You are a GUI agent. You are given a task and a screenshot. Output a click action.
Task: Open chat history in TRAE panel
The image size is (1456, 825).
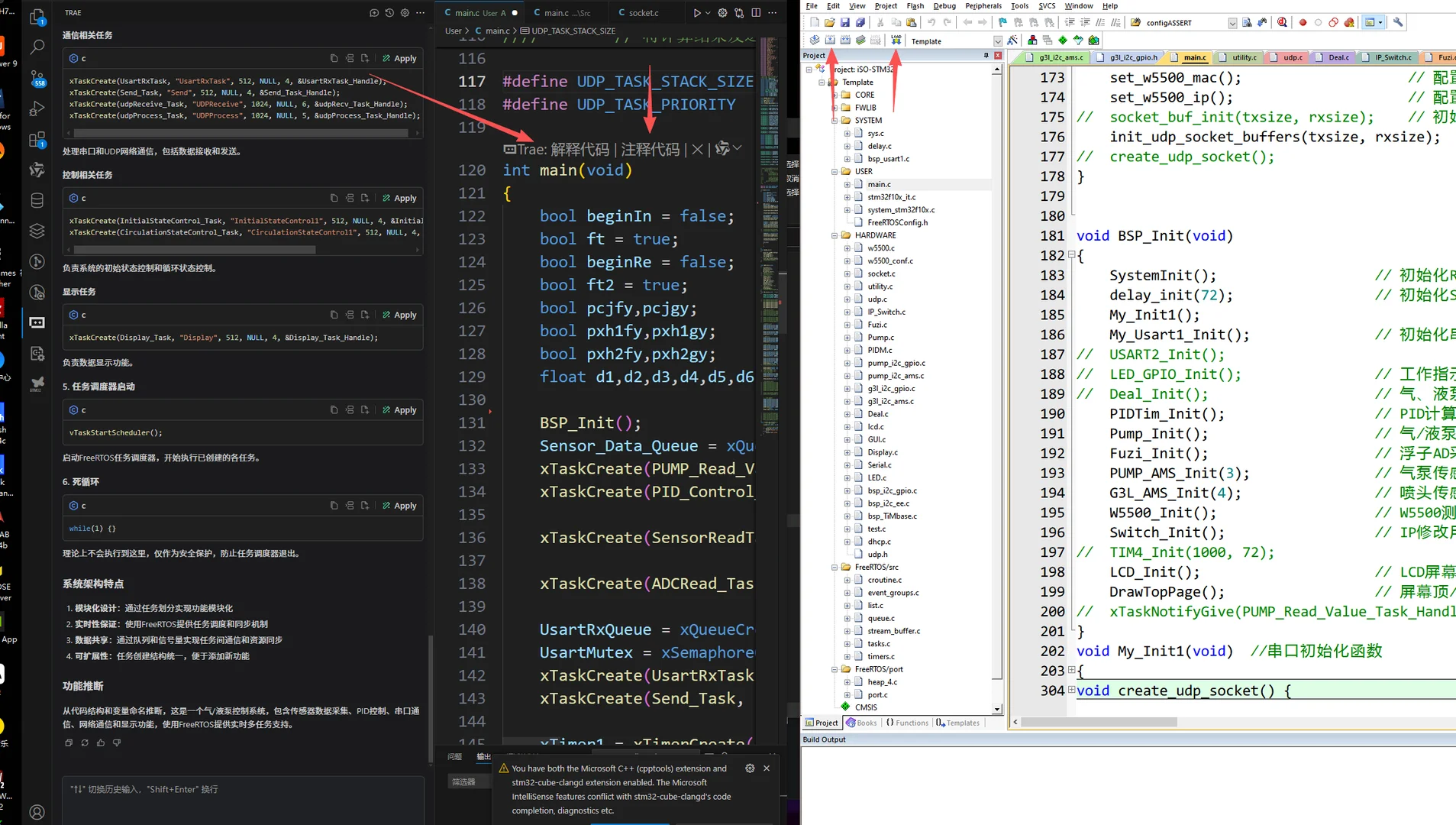tap(389, 13)
